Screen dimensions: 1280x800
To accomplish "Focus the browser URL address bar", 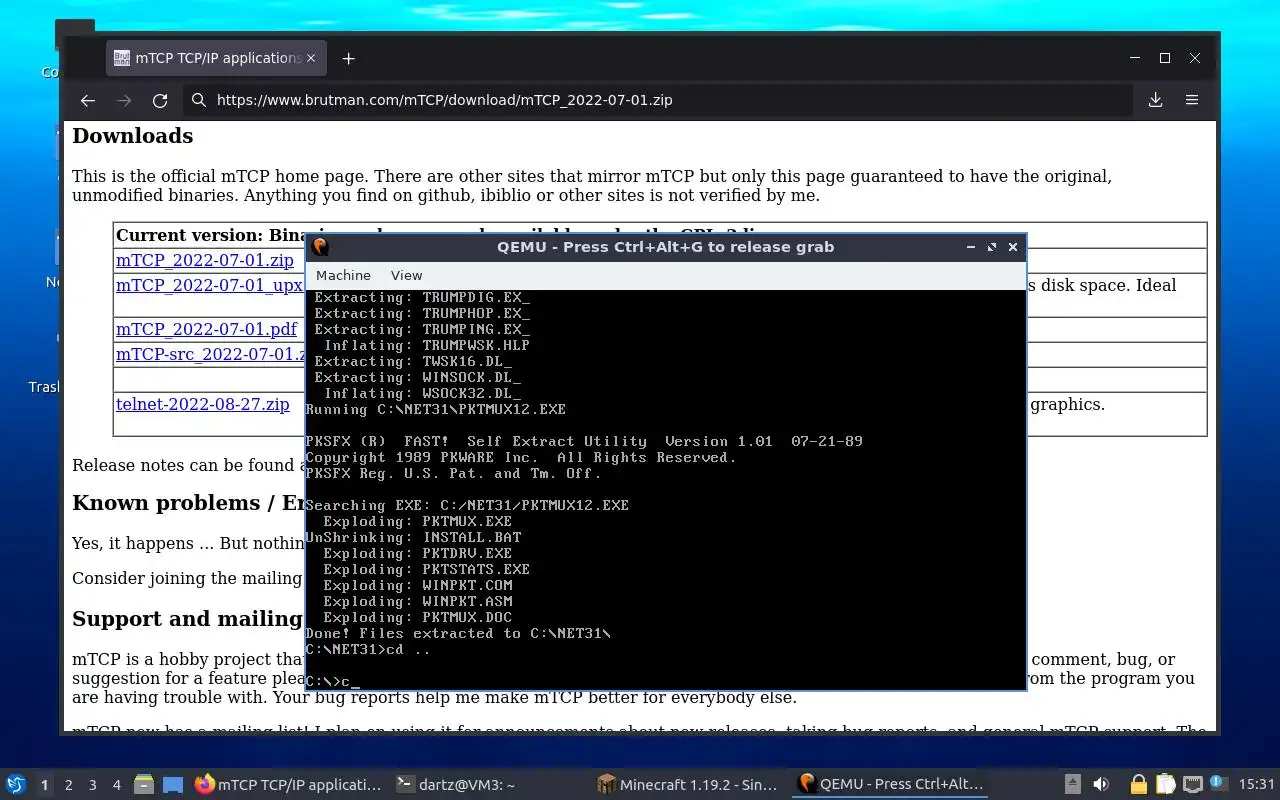I will click(660, 100).
